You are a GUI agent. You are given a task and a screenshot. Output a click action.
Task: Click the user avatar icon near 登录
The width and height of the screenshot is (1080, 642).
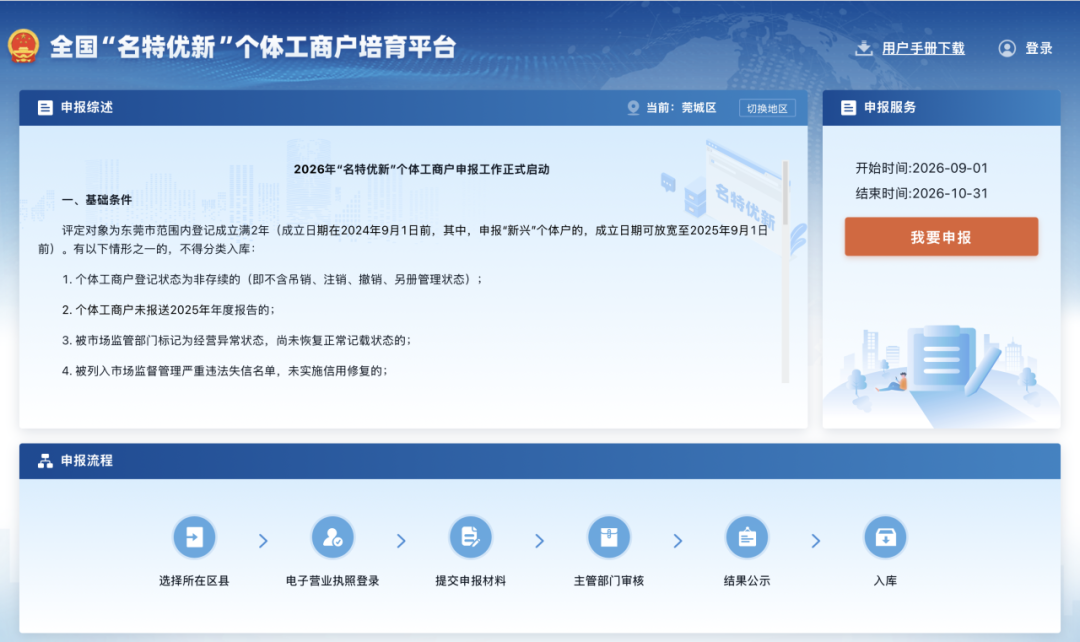click(x=1007, y=48)
